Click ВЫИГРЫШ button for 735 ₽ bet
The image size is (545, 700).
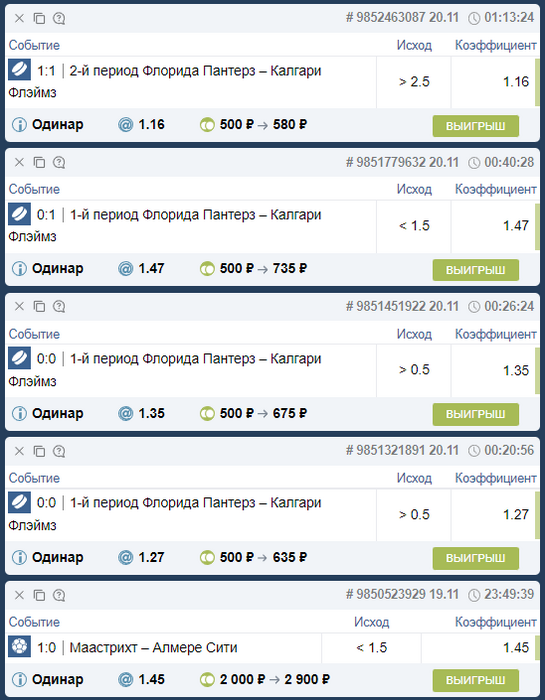pyautogui.click(x=475, y=270)
